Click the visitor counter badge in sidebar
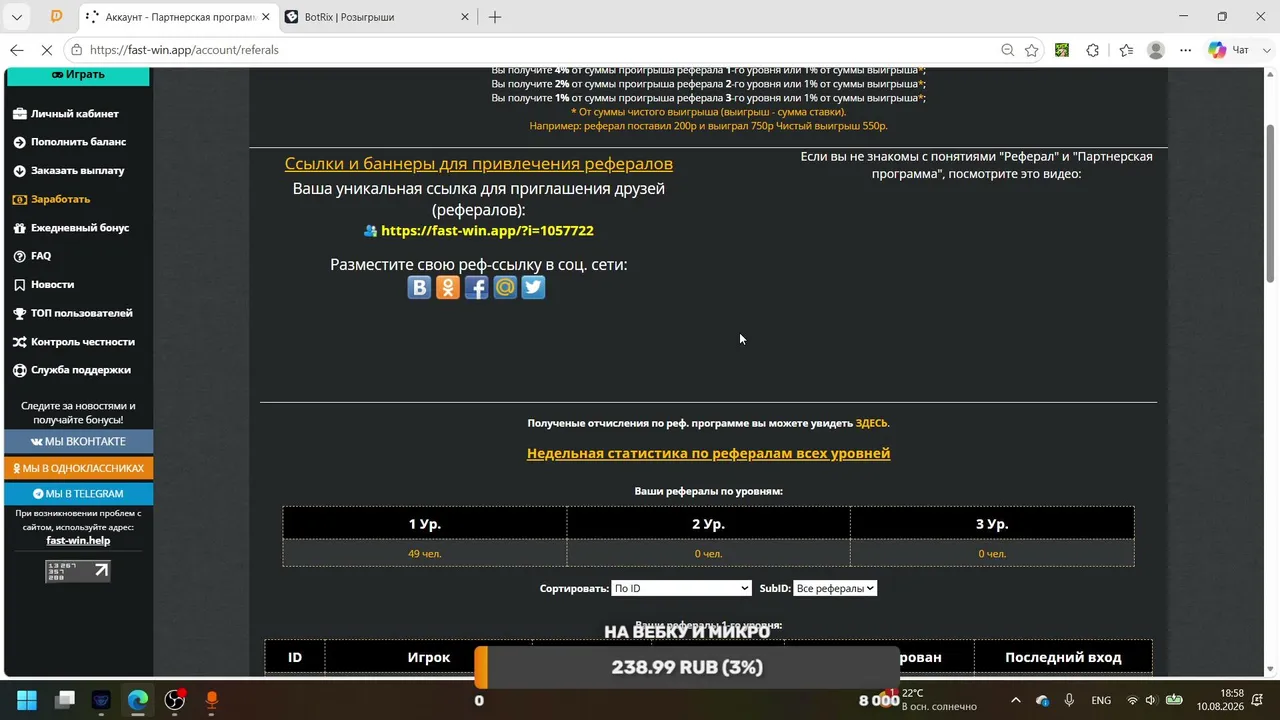 click(78, 571)
